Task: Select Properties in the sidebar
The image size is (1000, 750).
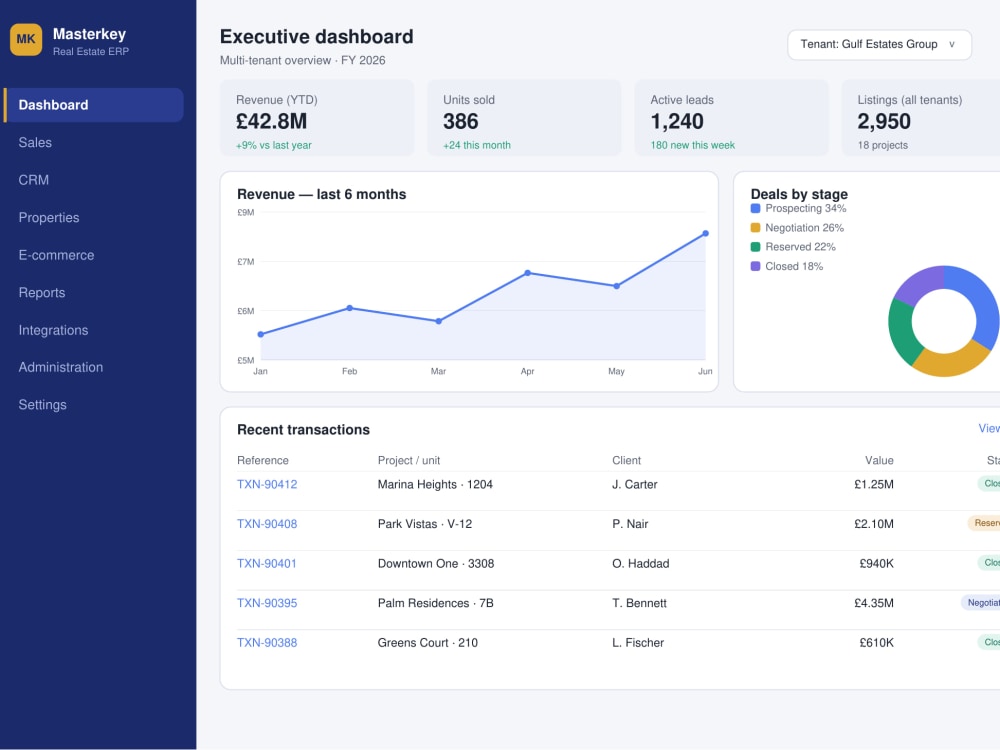Action: click(49, 217)
